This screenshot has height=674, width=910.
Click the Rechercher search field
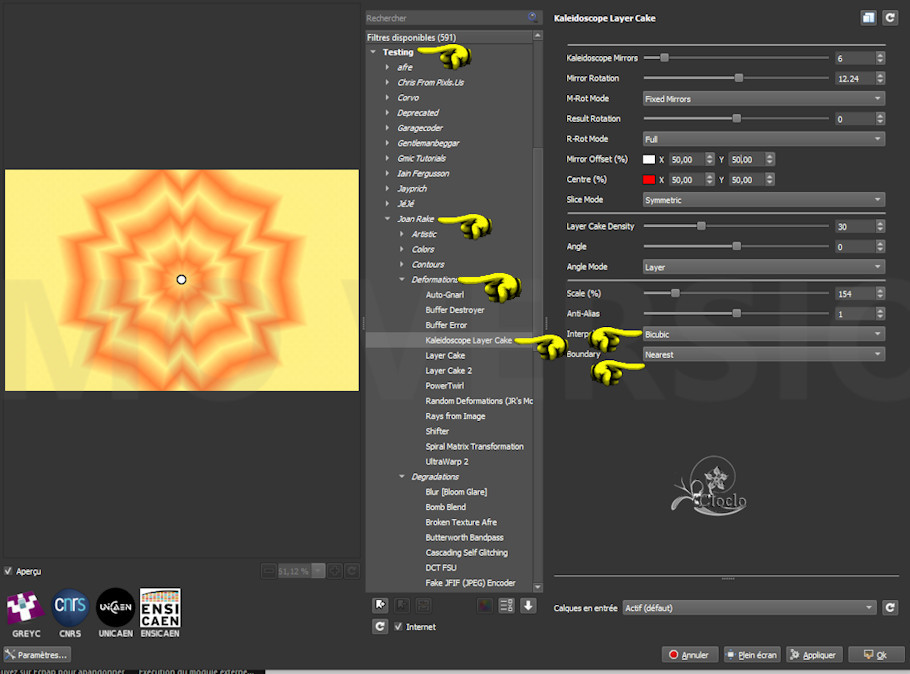[x=446, y=18]
